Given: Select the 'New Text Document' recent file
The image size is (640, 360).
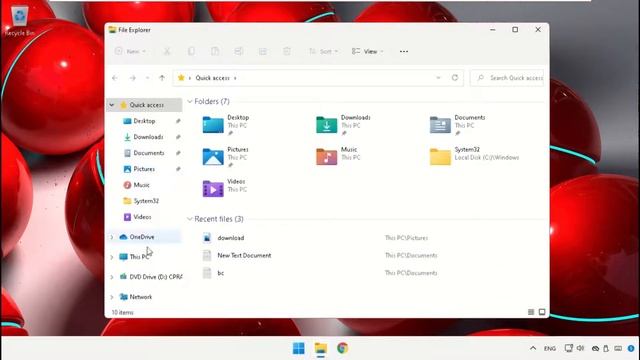Looking at the screenshot, I should click(244, 256).
